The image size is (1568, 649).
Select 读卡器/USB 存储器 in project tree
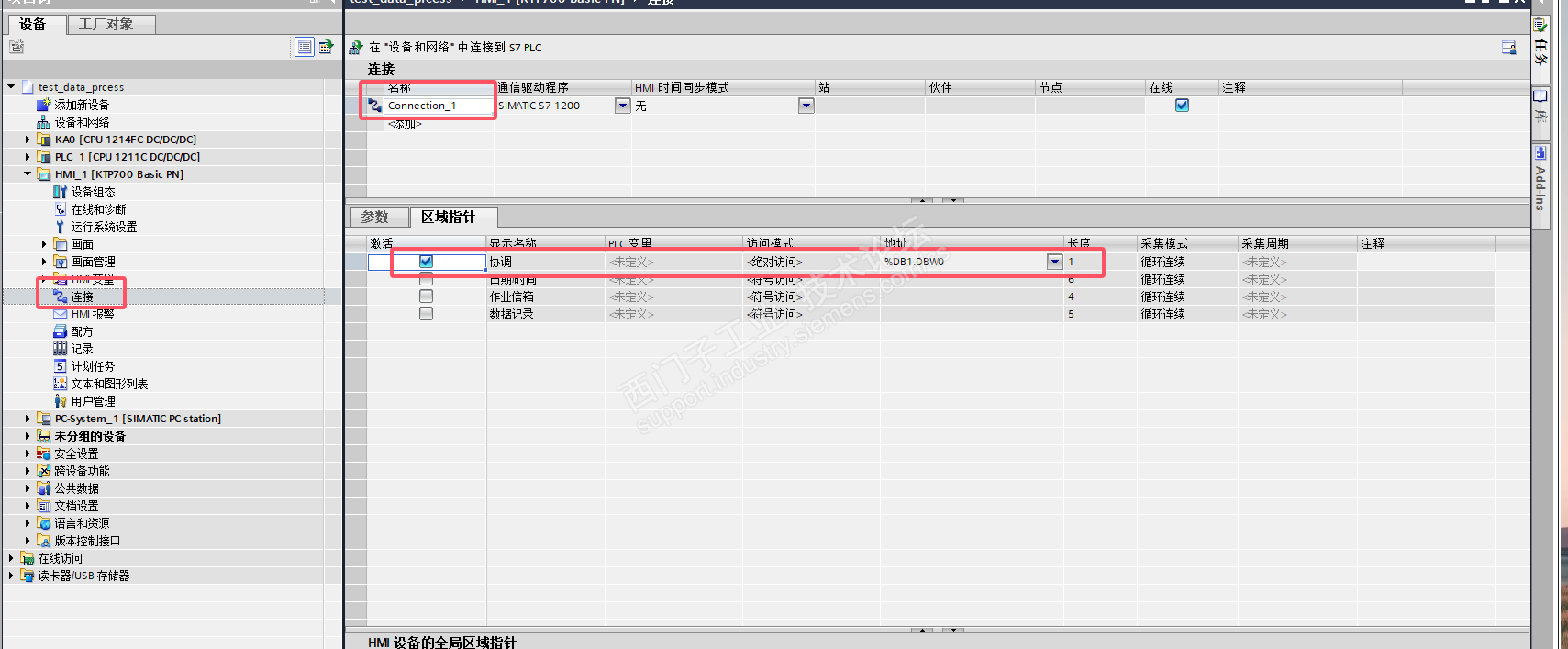[x=83, y=576]
